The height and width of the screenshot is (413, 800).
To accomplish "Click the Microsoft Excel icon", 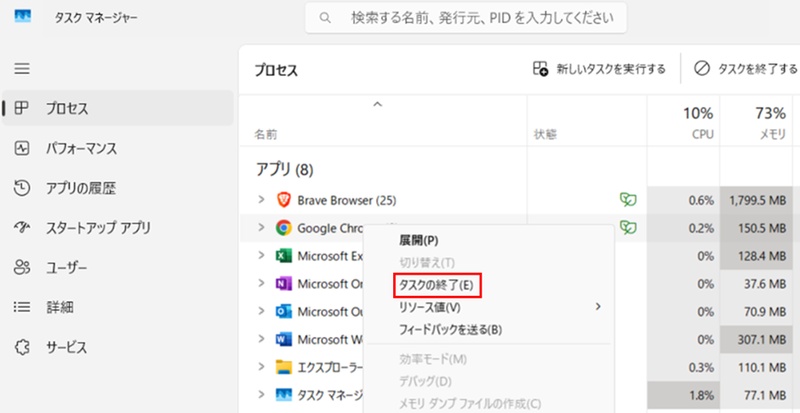I will [283, 256].
